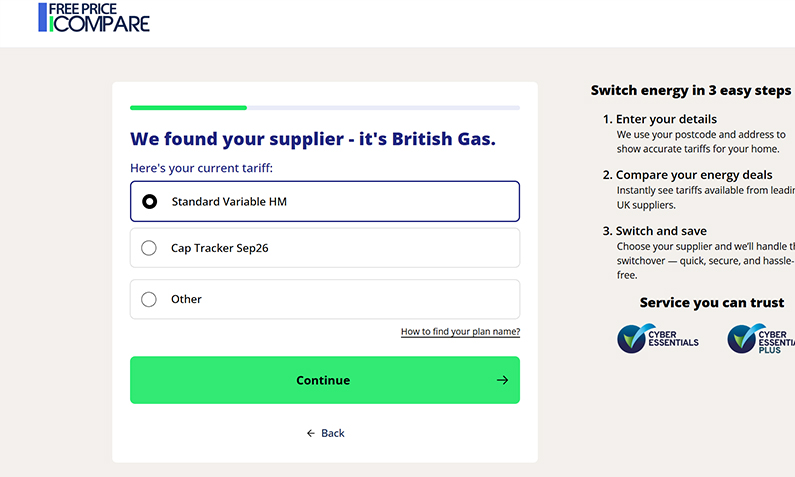795x477 pixels.
Task: Click 'Switch energy in 3 easy steps' heading
Action: [x=690, y=90]
